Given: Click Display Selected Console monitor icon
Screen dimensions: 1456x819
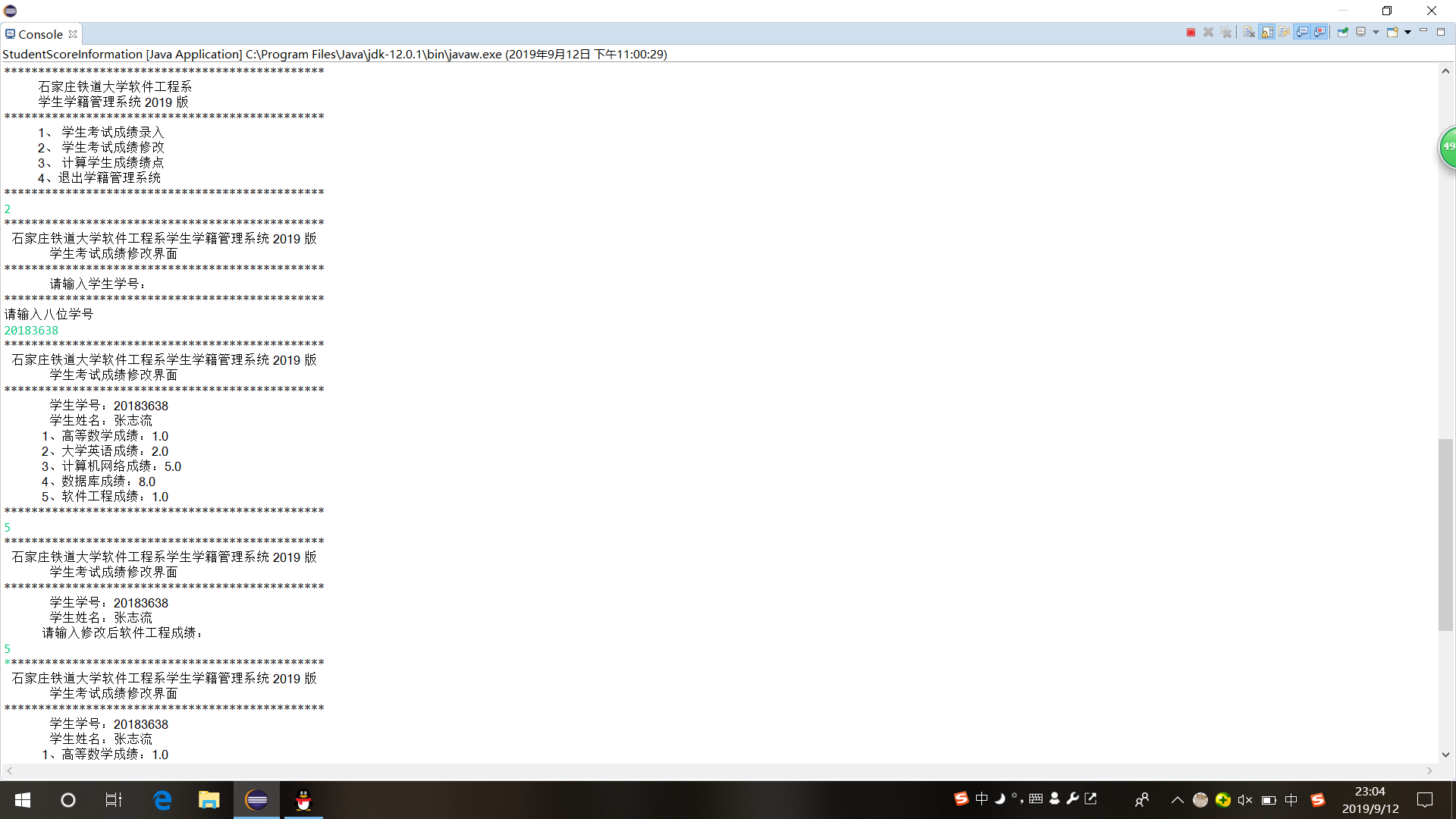Looking at the screenshot, I should coord(1361,32).
